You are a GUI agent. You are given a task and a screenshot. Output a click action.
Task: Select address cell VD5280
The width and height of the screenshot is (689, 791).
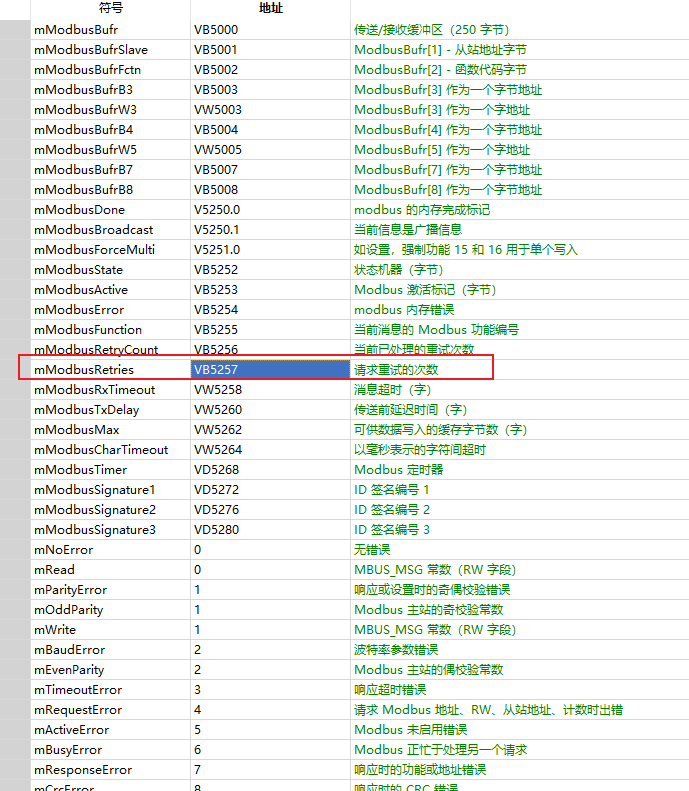pos(270,530)
